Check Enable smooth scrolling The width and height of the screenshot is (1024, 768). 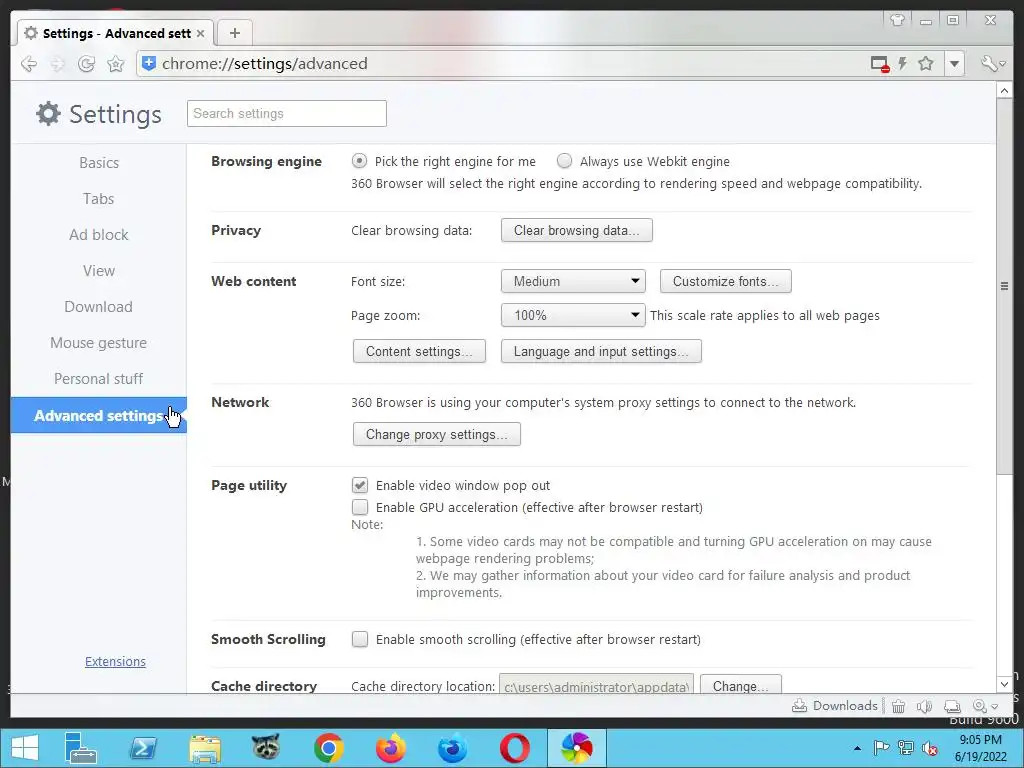click(x=360, y=639)
